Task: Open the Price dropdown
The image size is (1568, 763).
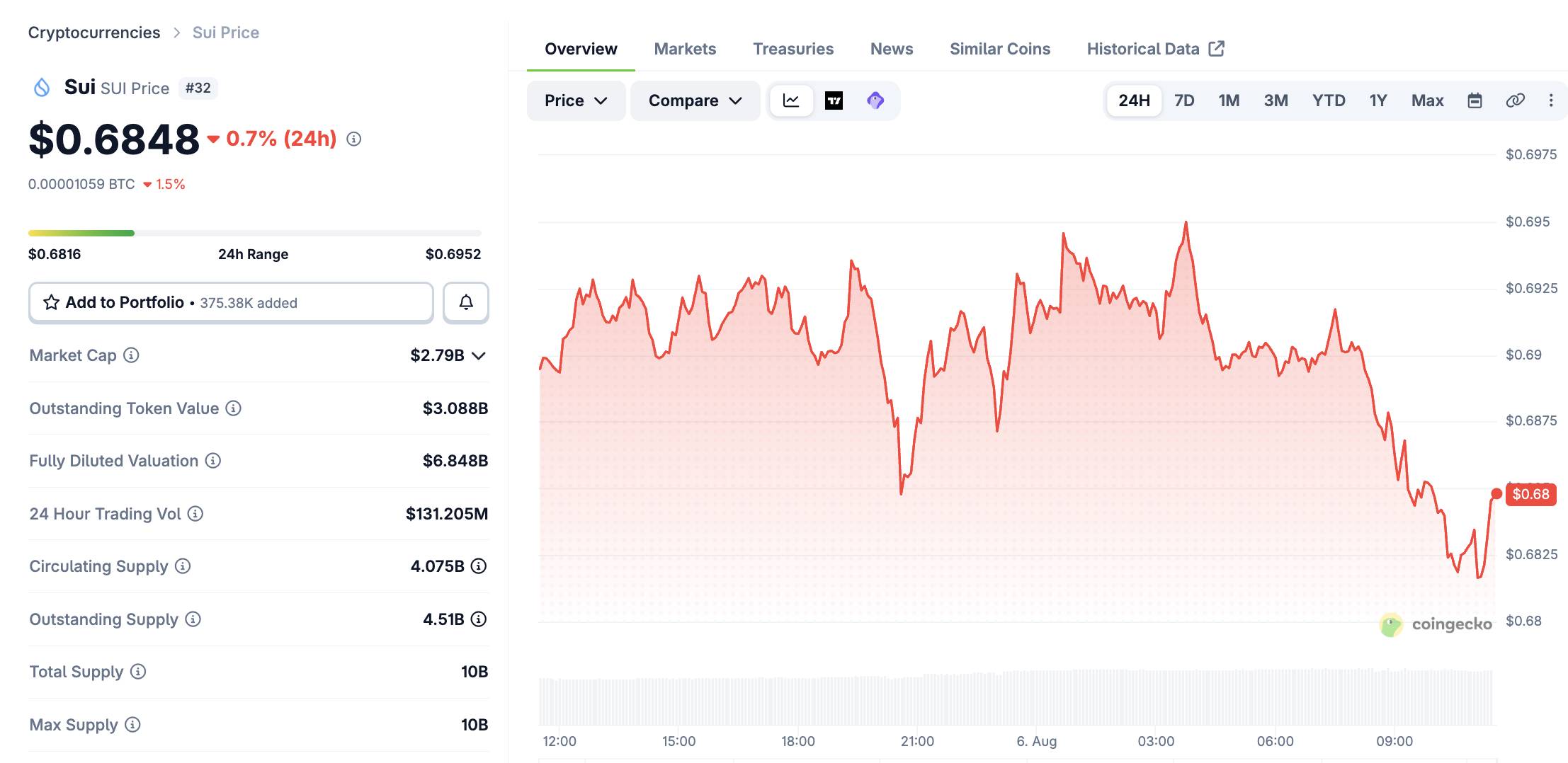Action: (x=576, y=101)
